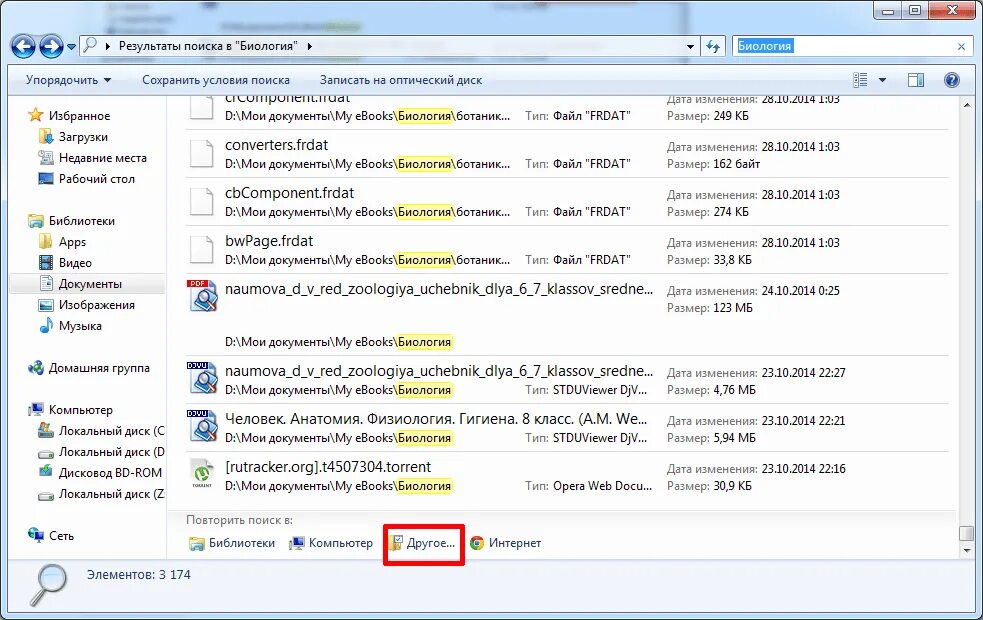Click breadcrumb Результаты поиска в "Биология"
This screenshot has height=620, width=983.
pyautogui.click(x=208, y=46)
